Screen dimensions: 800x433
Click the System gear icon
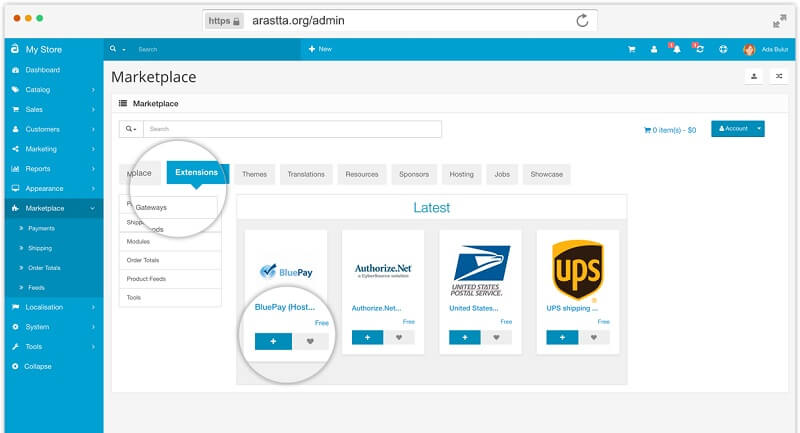(15, 327)
